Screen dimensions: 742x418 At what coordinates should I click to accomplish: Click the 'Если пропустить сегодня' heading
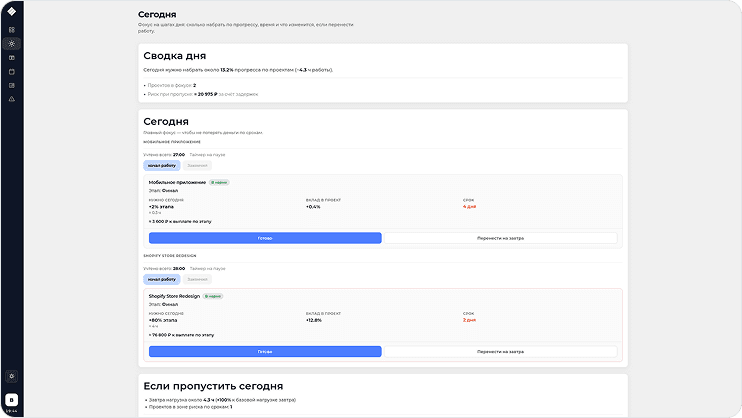pos(213,386)
